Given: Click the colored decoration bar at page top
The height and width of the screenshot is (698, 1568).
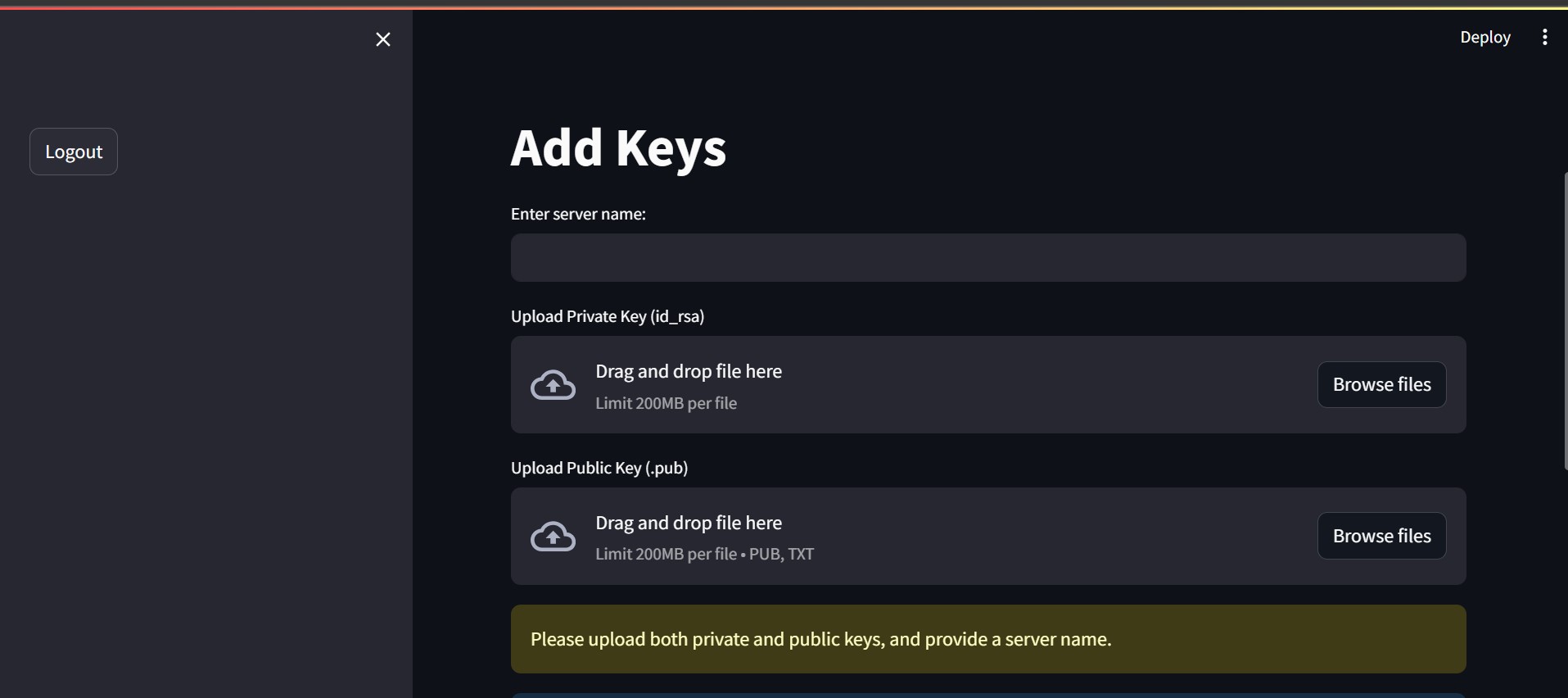Looking at the screenshot, I should 784,7.
